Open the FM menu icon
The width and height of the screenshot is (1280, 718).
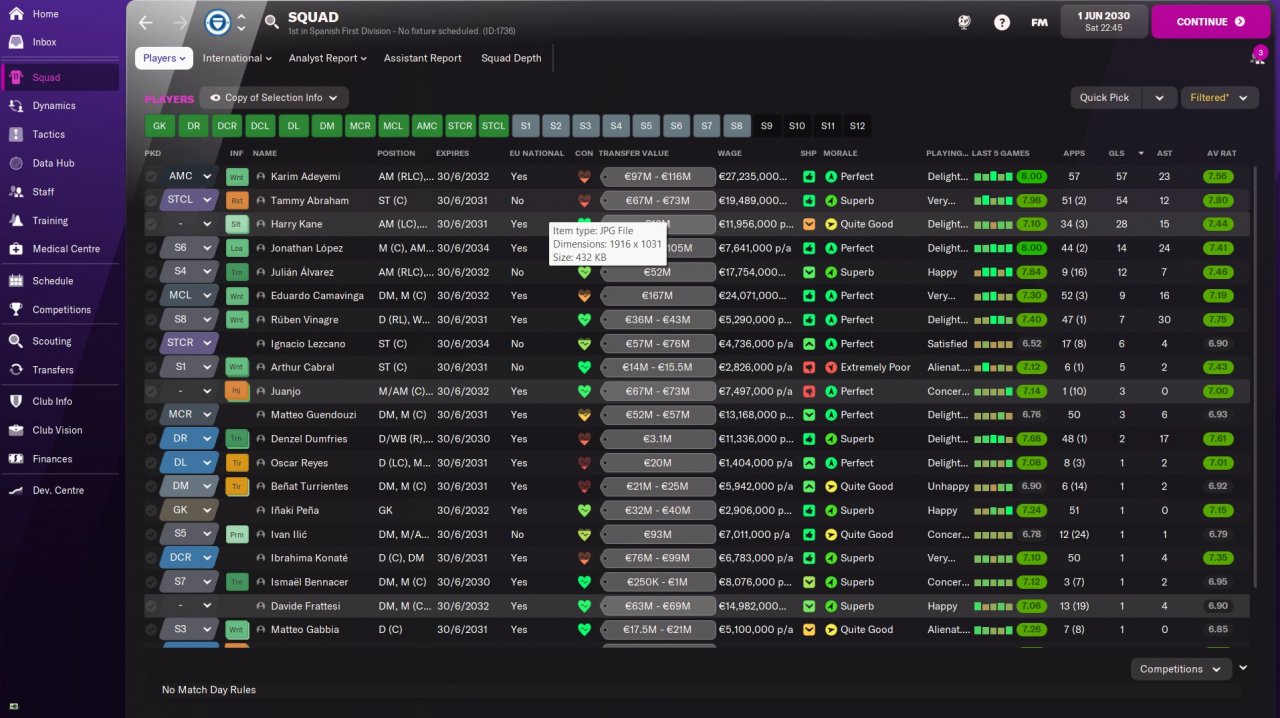point(1040,22)
